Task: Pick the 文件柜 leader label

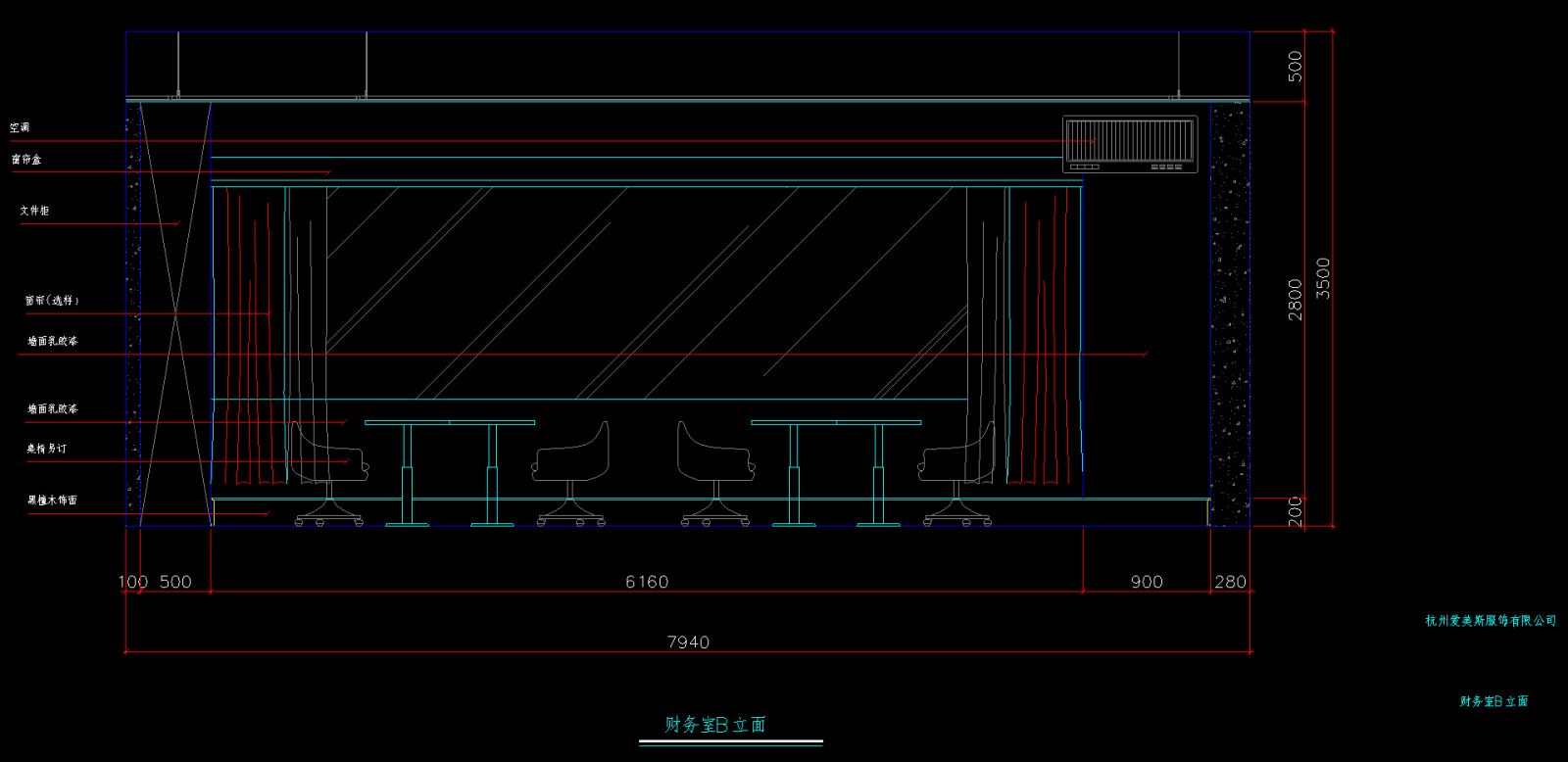Action: (34, 211)
